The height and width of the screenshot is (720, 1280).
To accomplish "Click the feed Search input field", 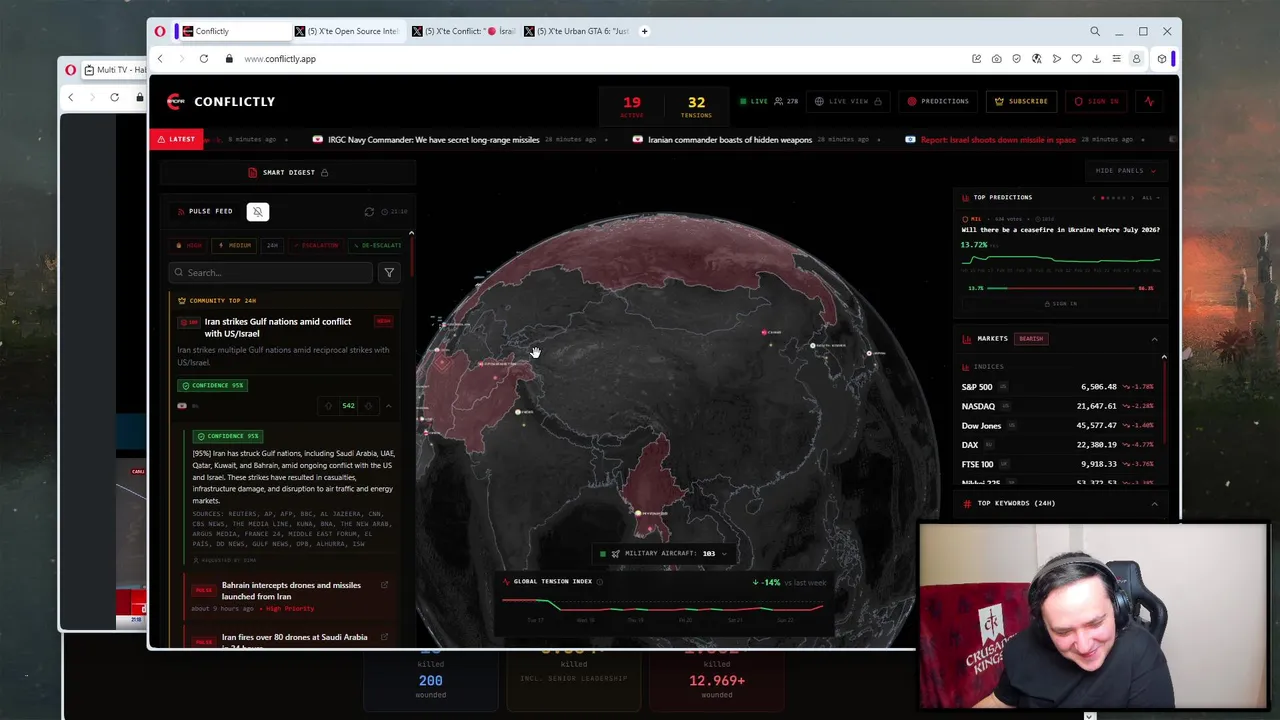I will click(270, 272).
